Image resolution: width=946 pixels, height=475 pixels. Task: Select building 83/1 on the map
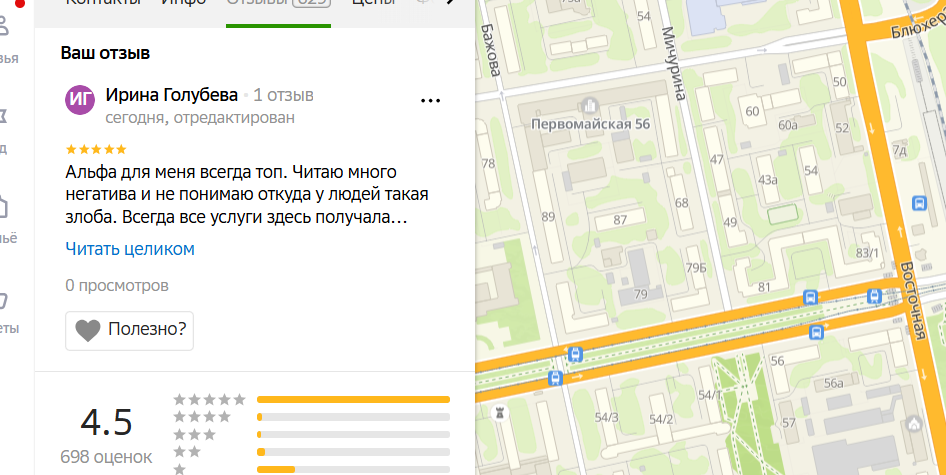[868, 253]
